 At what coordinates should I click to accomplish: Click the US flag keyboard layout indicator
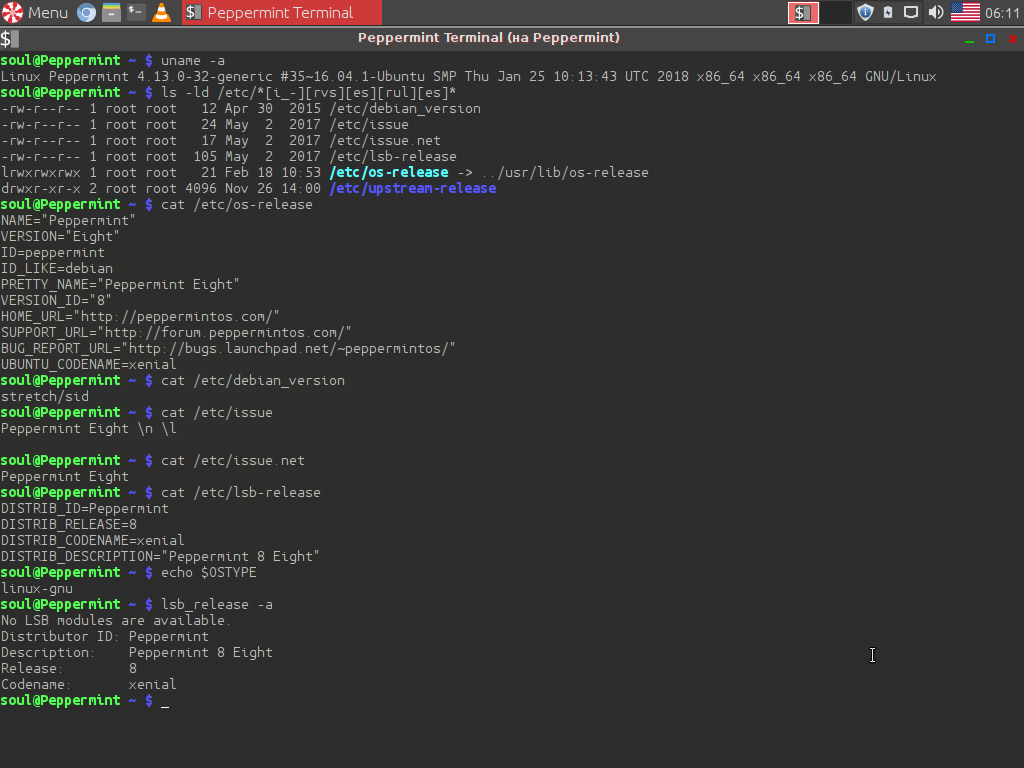point(965,12)
